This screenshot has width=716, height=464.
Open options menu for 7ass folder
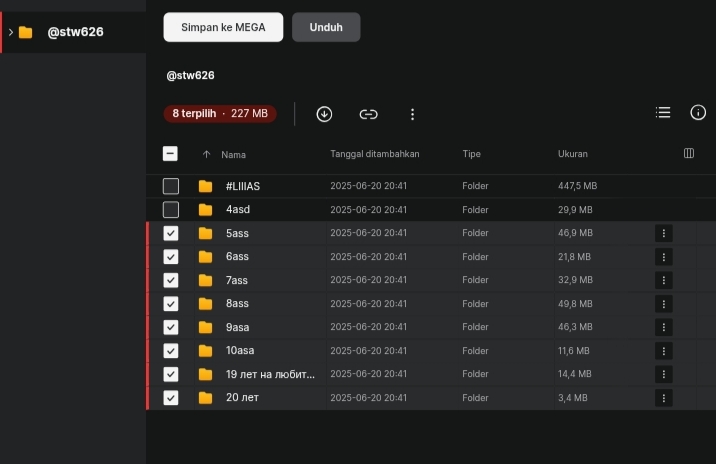[x=663, y=280]
